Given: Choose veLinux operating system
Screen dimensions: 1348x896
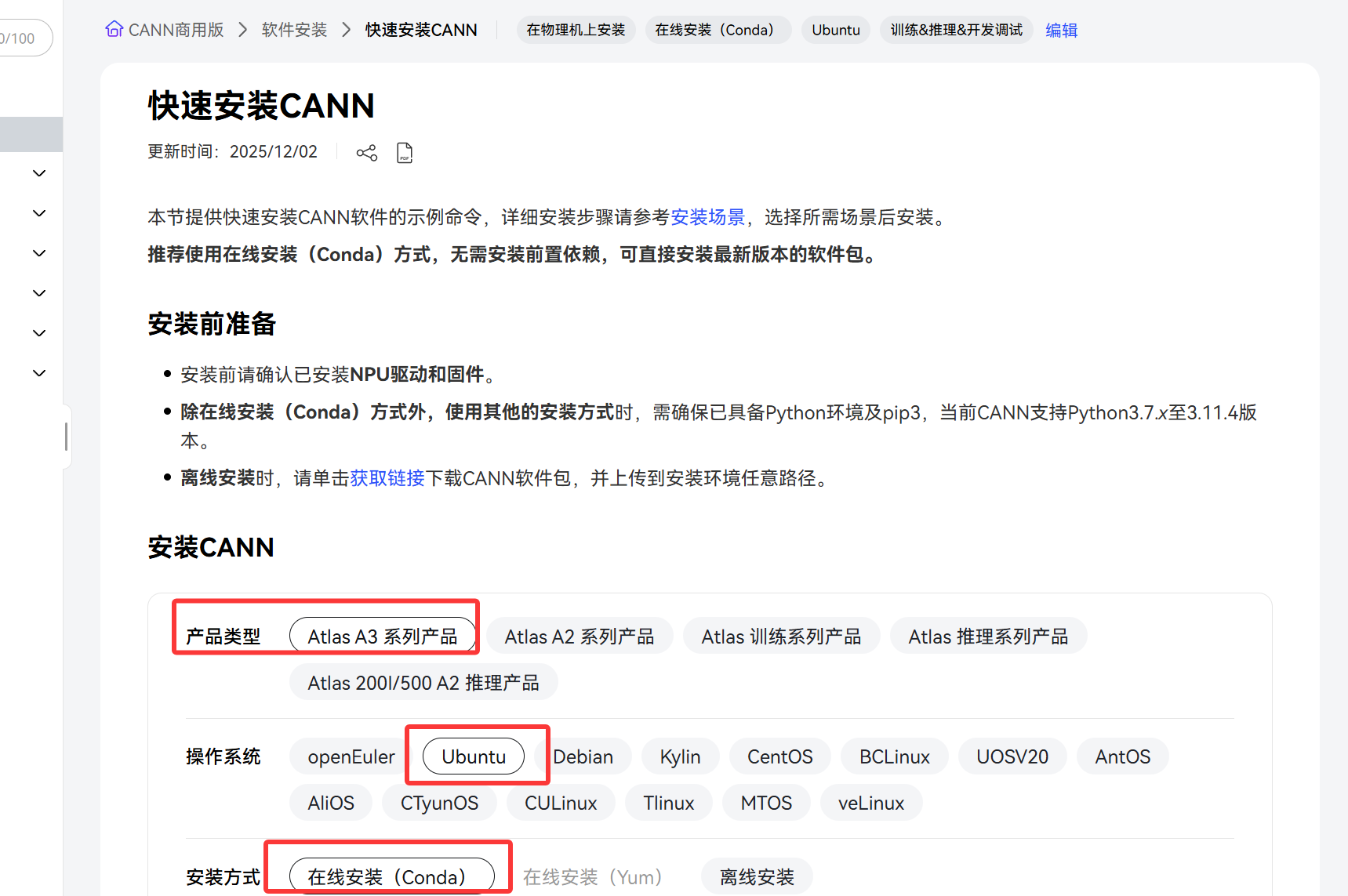Looking at the screenshot, I should point(871,803).
